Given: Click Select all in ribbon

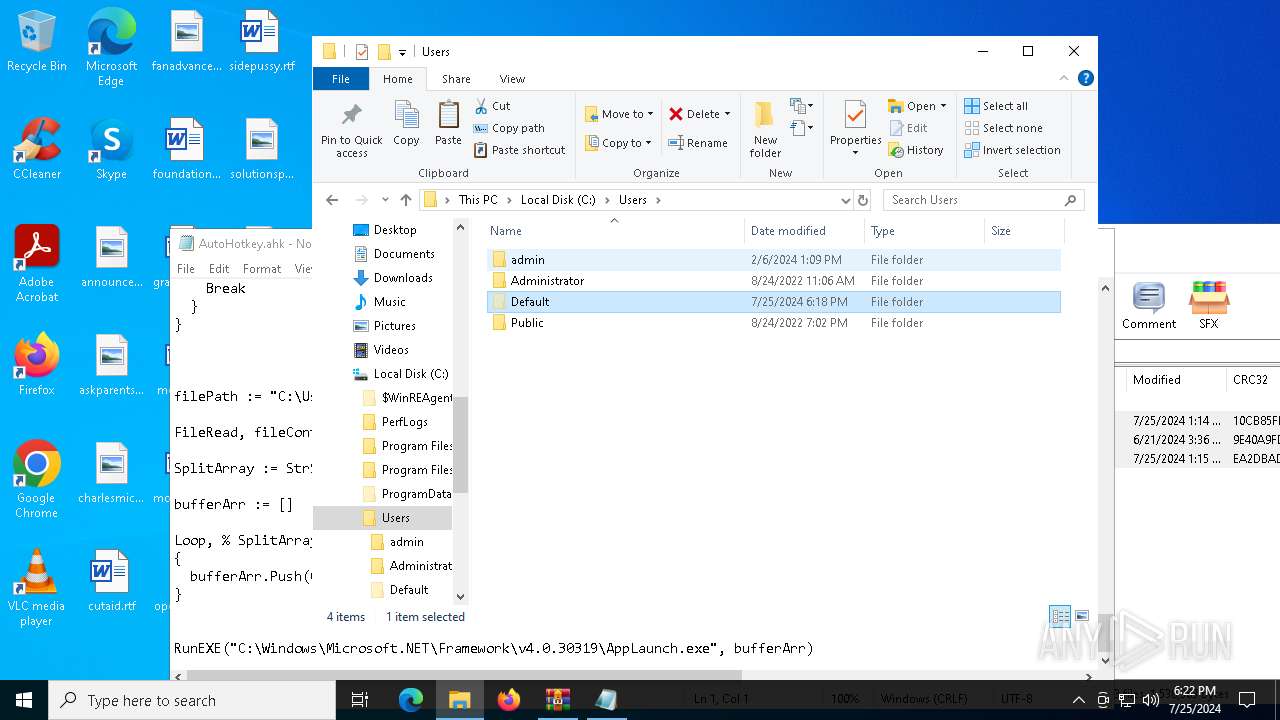Looking at the screenshot, I should (996, 106).
